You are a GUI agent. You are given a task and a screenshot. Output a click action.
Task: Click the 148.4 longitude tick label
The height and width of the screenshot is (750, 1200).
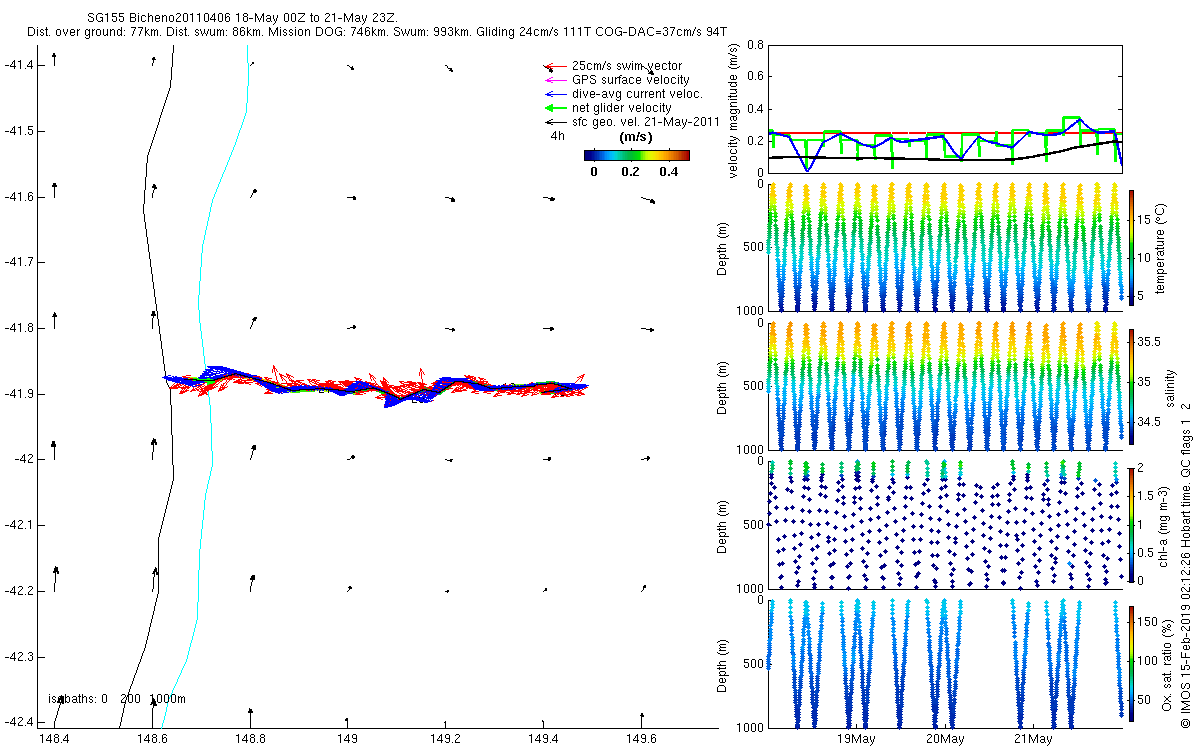(54, 739)
